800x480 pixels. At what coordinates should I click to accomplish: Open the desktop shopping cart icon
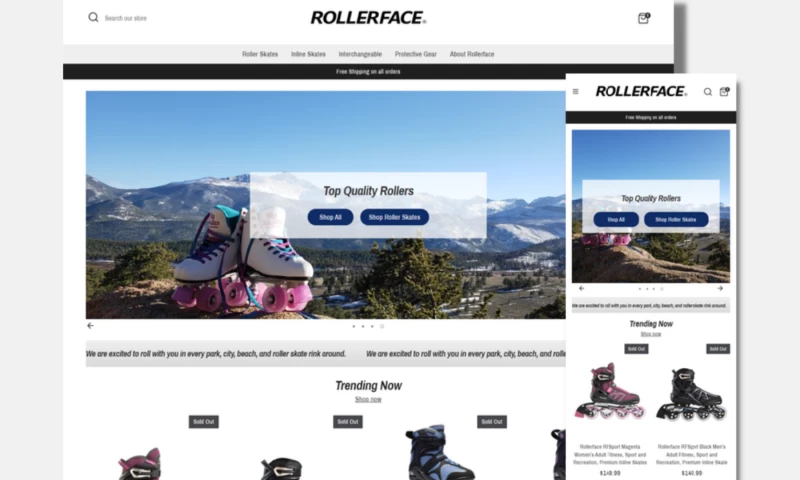(644, 18)
